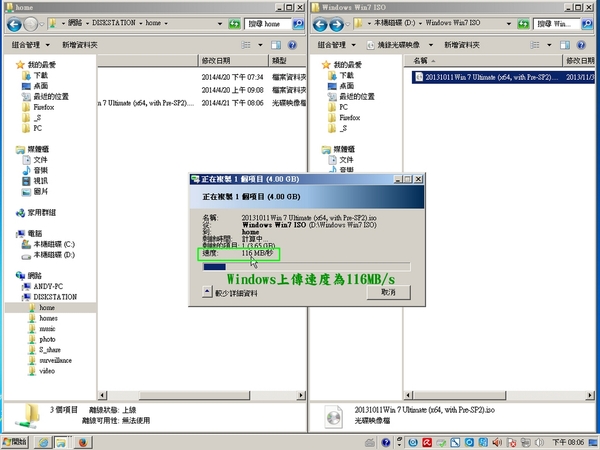Screen dimensions: 600x450
Task: Select homes folder under DISKSTATION
Action: click(x=48, y=318)
